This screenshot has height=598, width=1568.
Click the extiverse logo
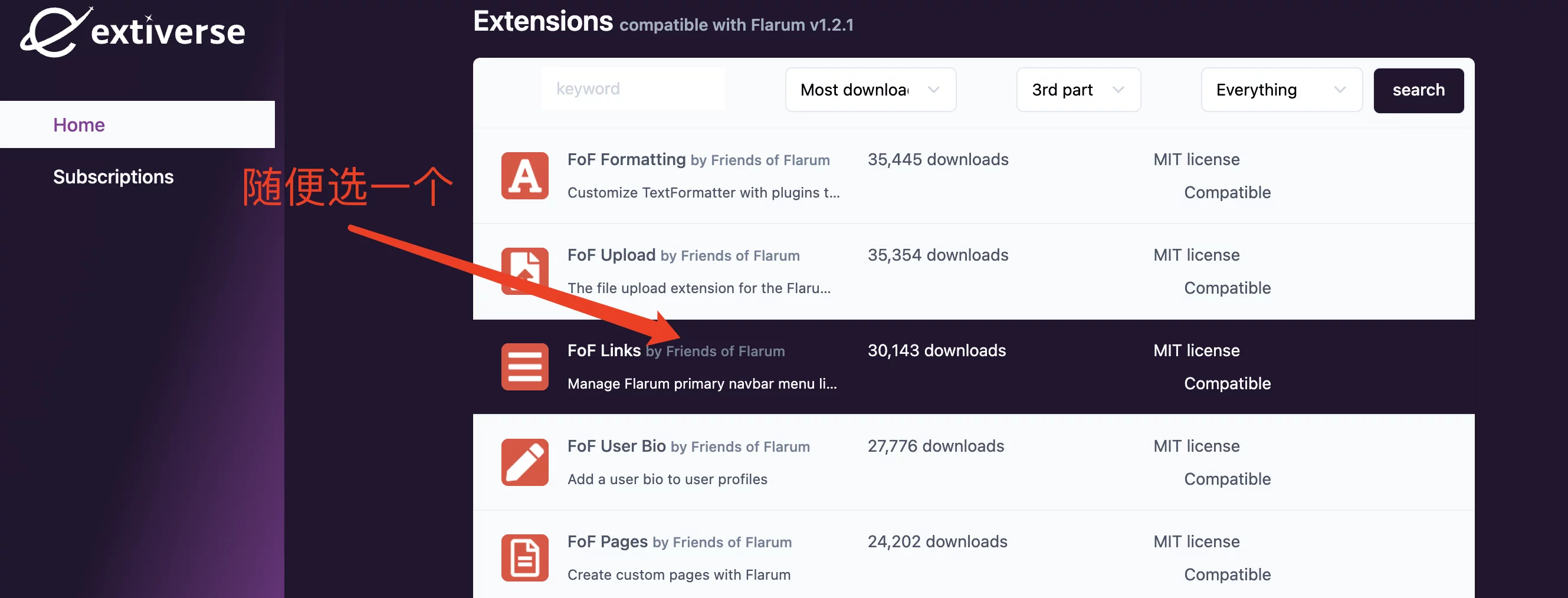(133, 32)
